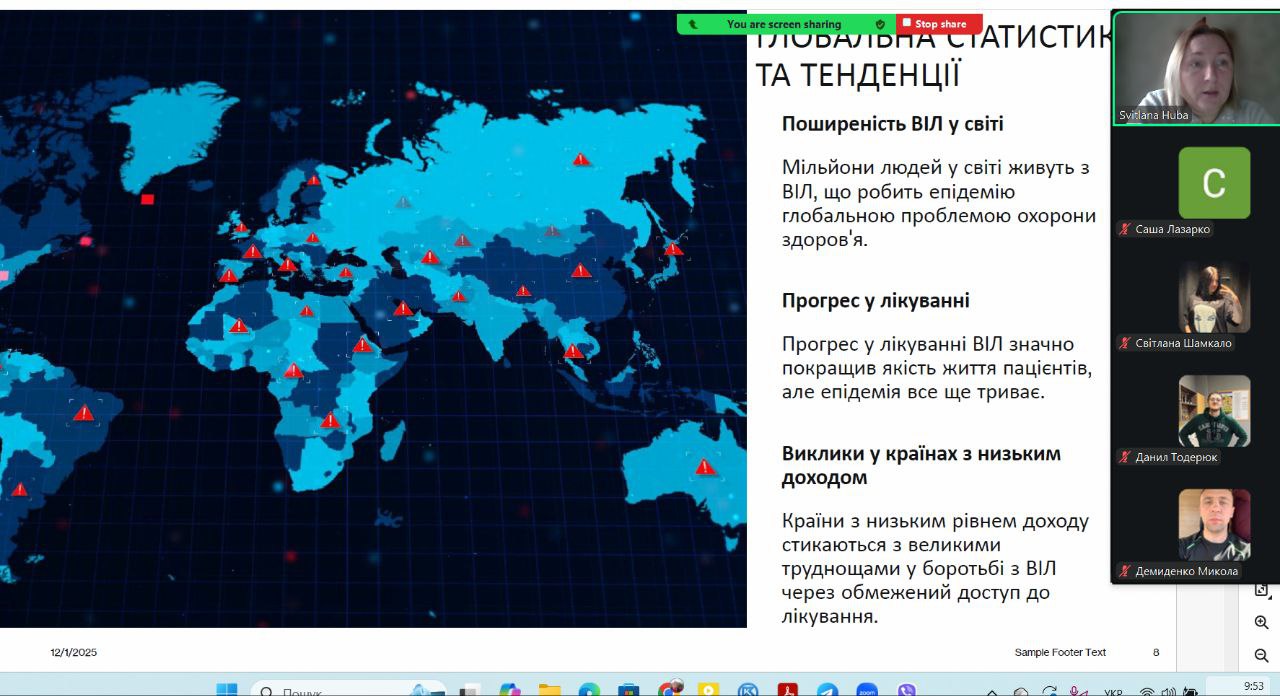Click the muted mic icon beside Саша Лазарко
The image size is (1280, 696).
pos(1125,229)
